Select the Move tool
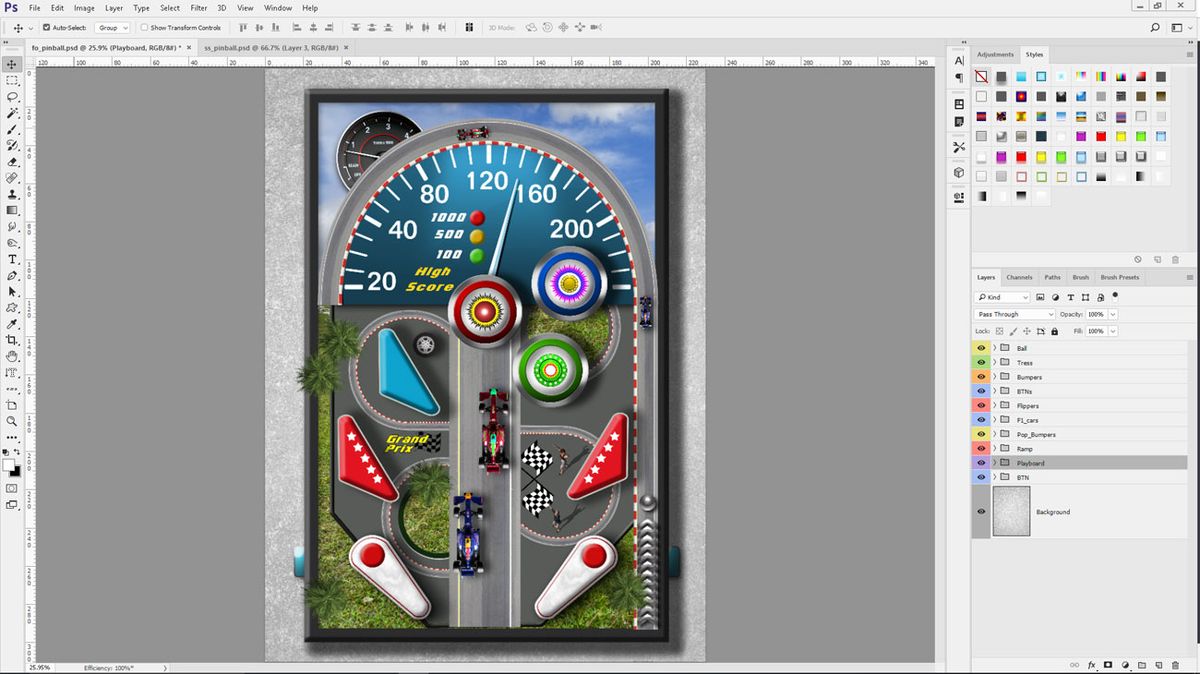1200x674 pixels. pyautogui.click(x=12, y=63)
